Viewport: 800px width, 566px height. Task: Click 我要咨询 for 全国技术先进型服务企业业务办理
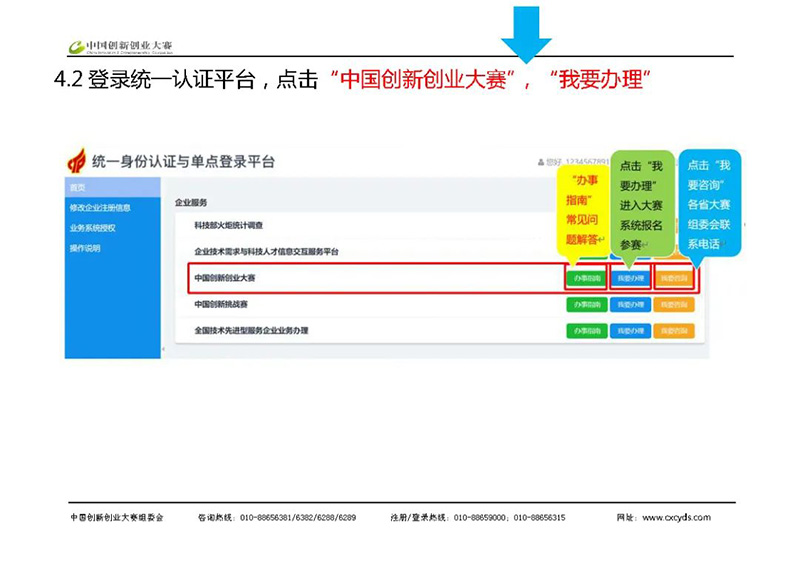(674, 331)
